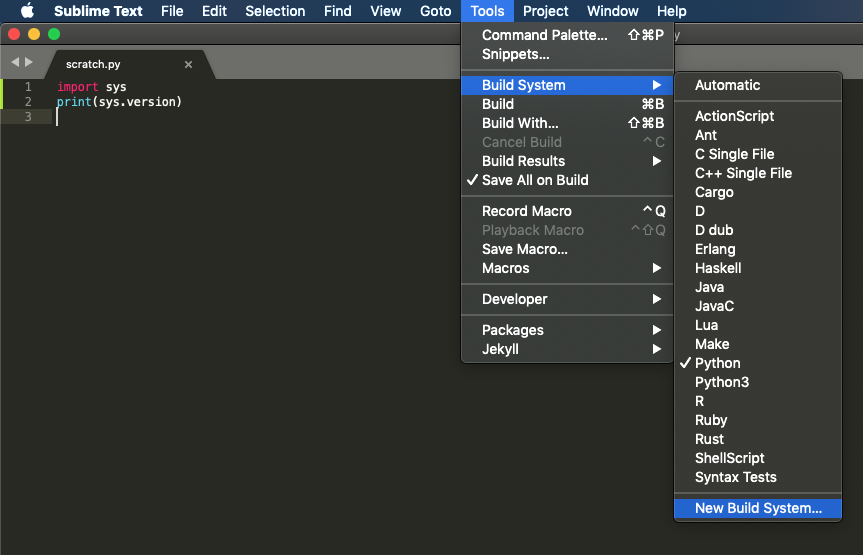The image size is (863, 555).
Task: Select Erlang build system
Action: coord(758,249)
